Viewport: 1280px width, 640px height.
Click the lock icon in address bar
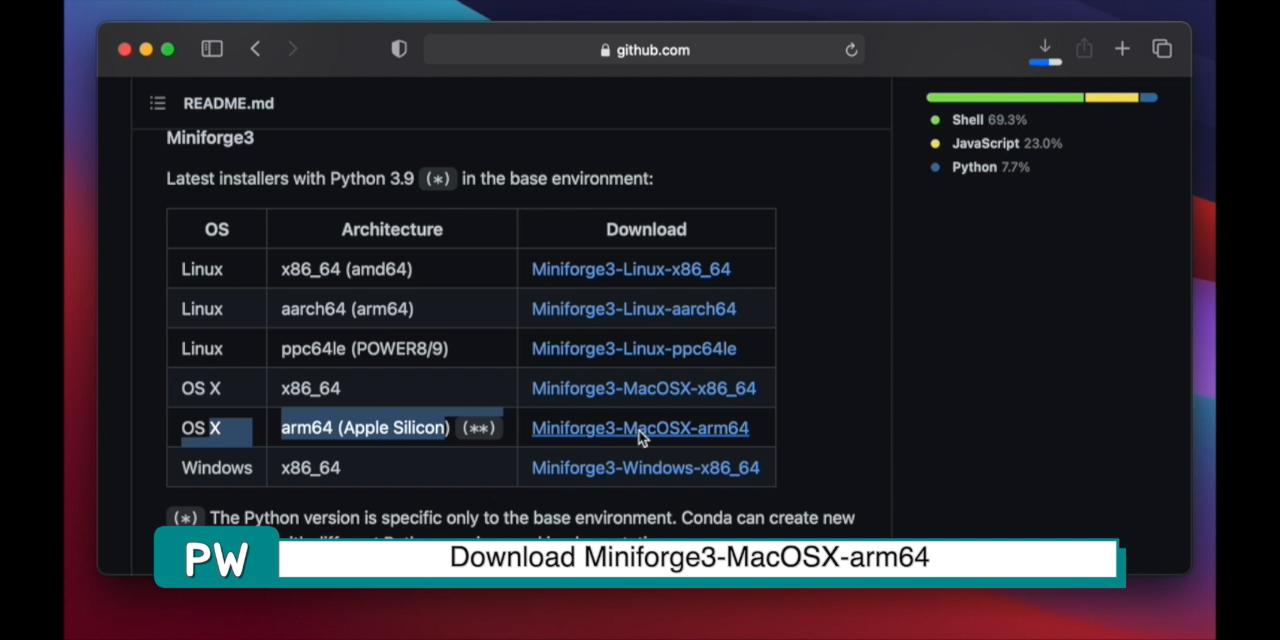pos(605,50)
